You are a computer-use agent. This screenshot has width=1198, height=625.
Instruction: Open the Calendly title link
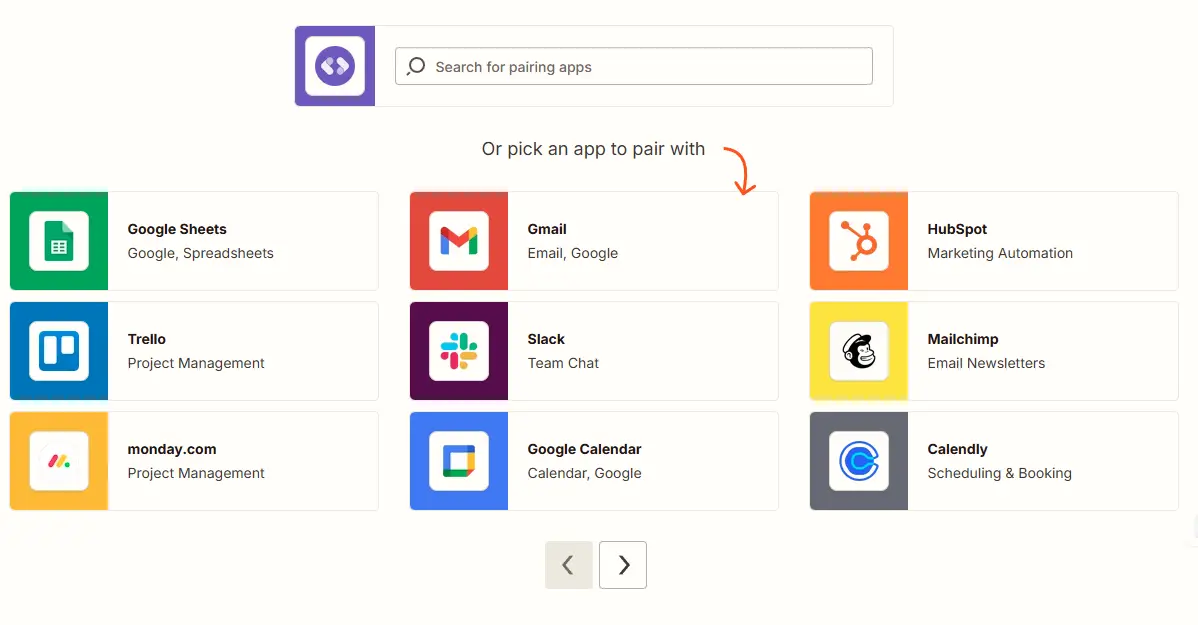pyautogui.click(x=957, y=449)
